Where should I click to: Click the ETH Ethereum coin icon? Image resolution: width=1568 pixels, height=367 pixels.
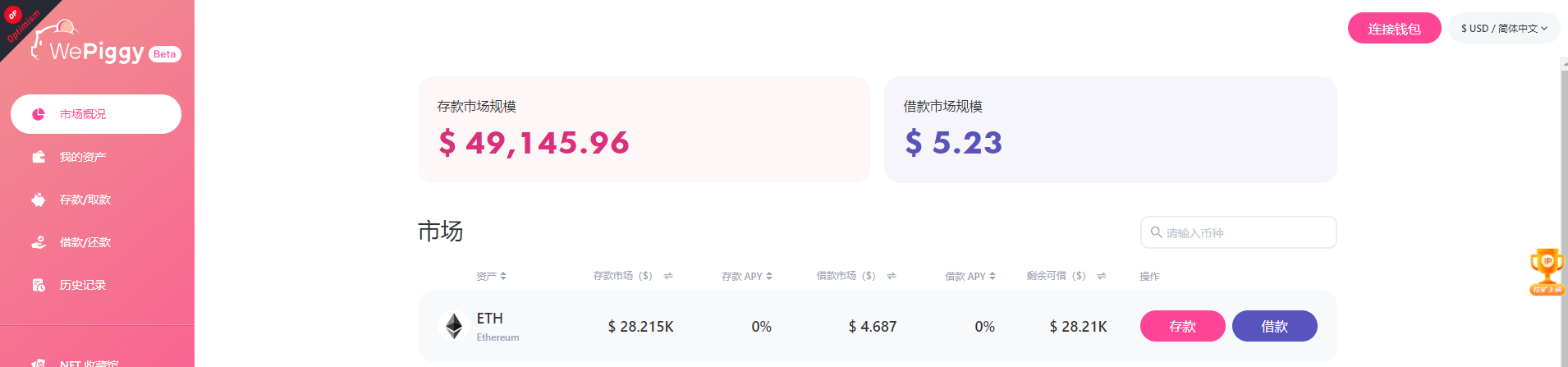453,326
